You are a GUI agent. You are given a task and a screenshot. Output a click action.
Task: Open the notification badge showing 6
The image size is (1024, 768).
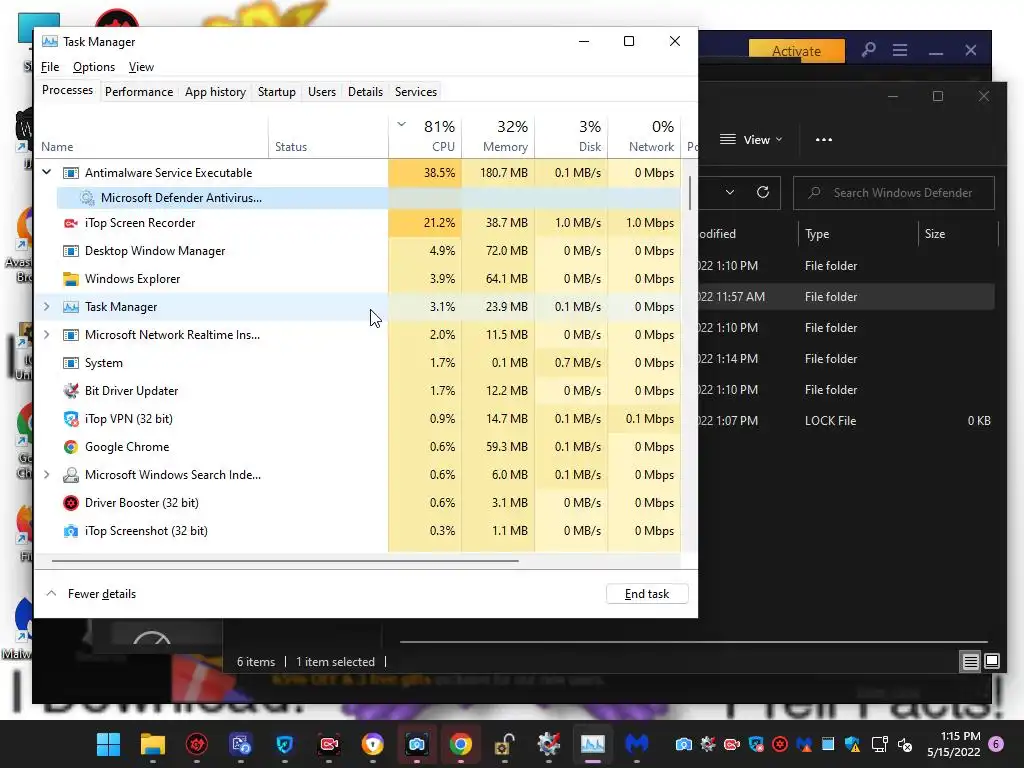click(x=996, y=744)
